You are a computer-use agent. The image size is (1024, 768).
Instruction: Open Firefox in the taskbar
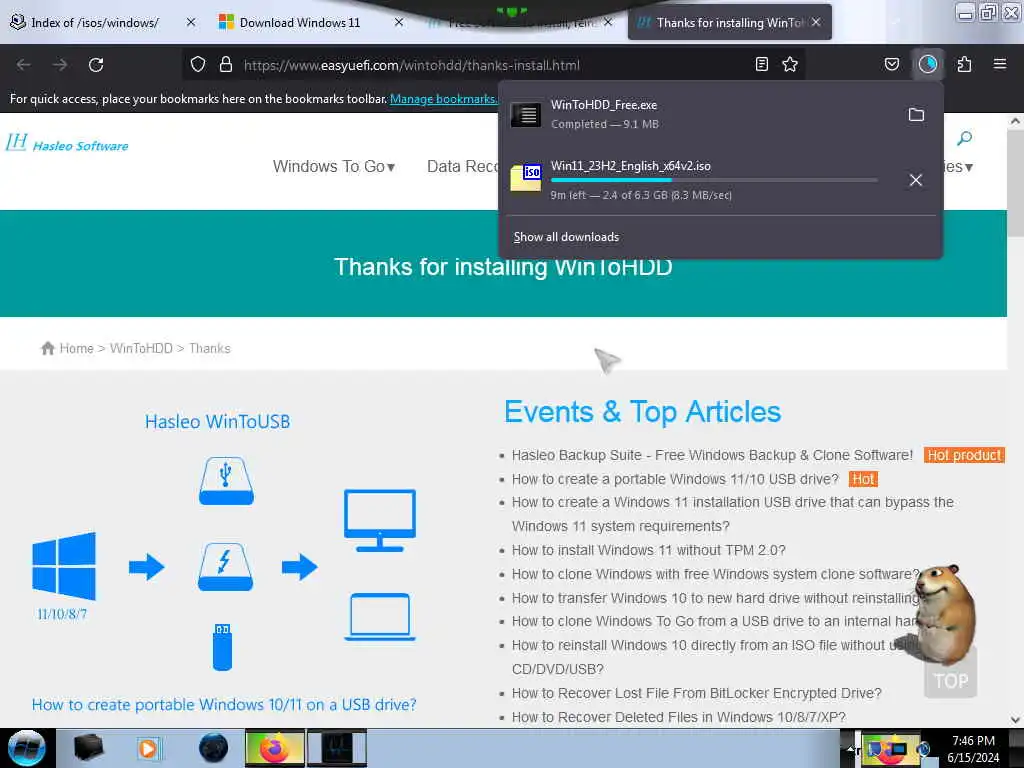coord(275,748)
